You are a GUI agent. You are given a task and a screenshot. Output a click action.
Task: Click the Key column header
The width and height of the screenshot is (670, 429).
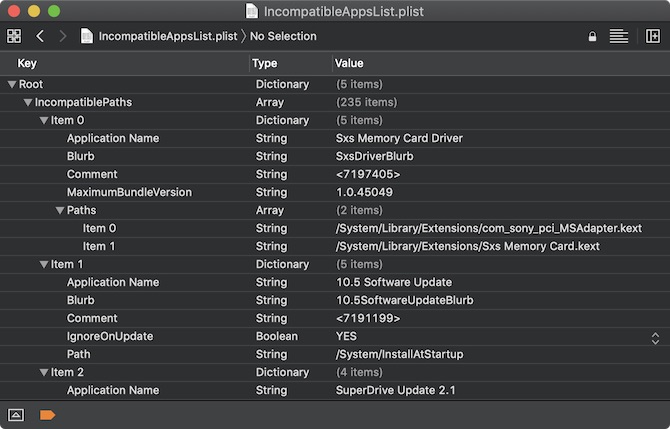27,64
